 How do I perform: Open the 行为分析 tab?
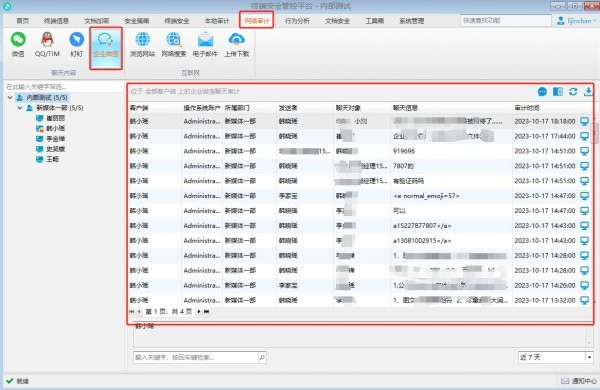coord(297,21)
